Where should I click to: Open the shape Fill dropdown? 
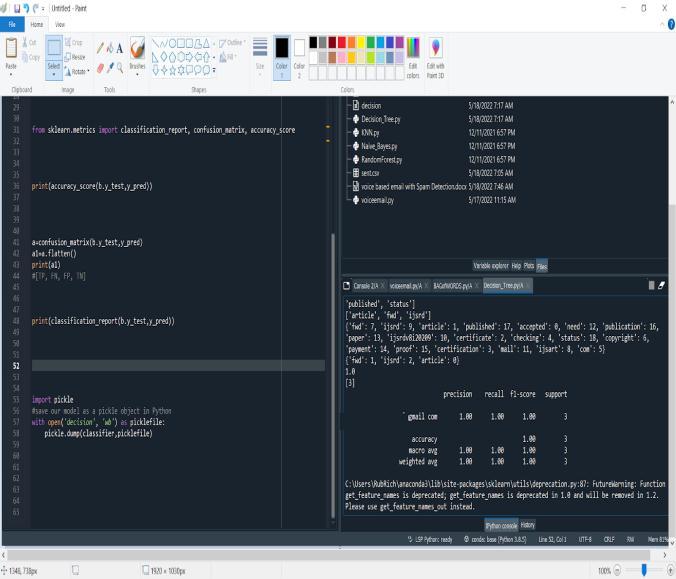click(228, 57)
